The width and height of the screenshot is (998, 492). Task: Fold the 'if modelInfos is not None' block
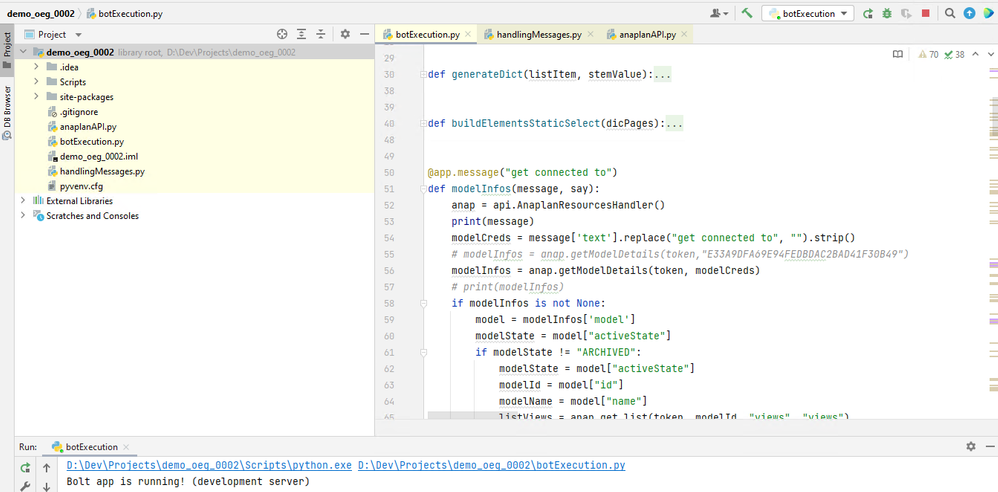coord(423,303)
